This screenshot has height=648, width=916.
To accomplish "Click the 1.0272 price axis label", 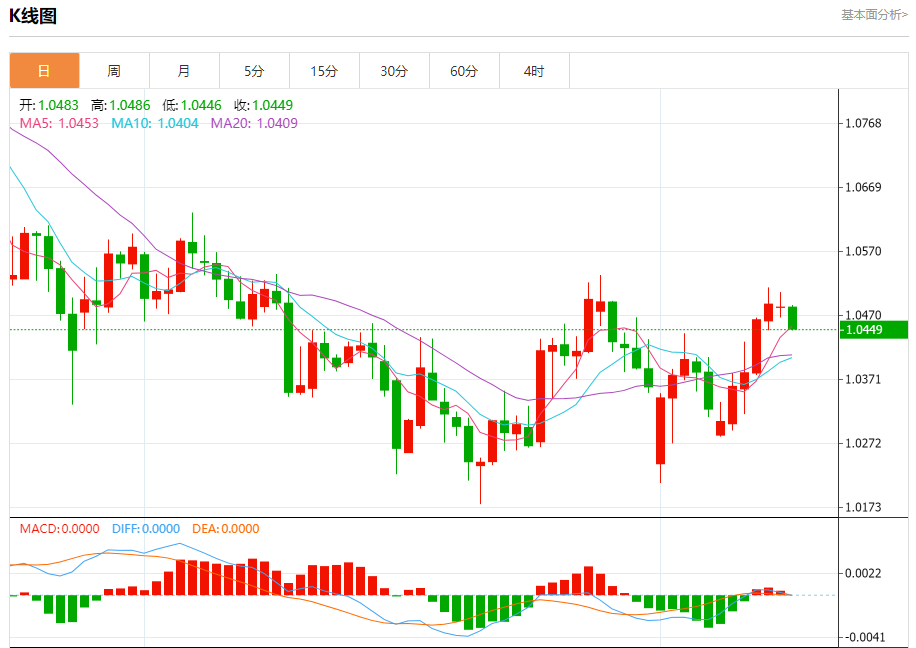I will click(x=863, y=443).
